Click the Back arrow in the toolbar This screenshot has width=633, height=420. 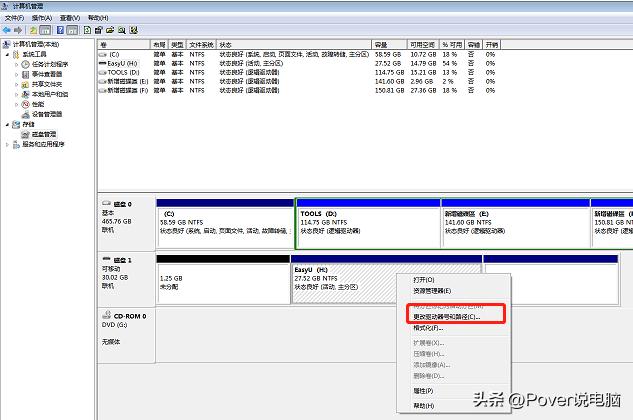click(x=8, y=31)
